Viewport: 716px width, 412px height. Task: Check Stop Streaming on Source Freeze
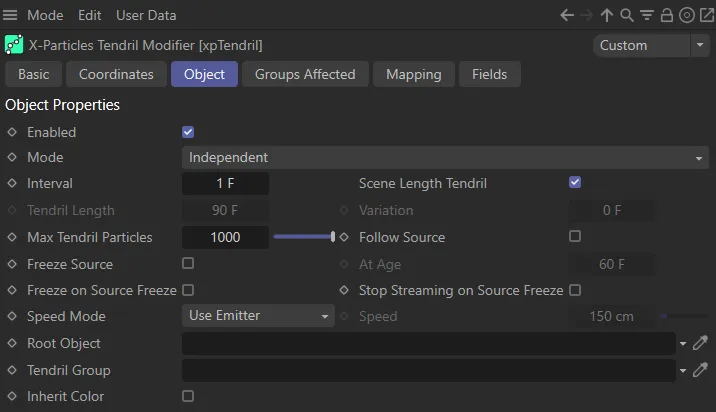click(575, 290)
